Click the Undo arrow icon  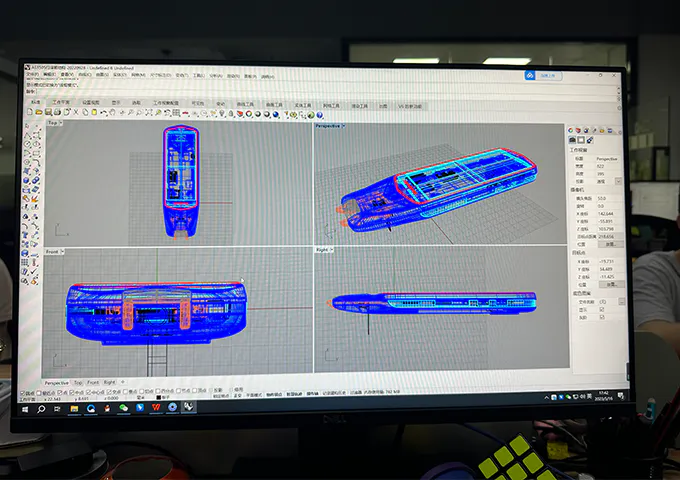tap(104, 114)
